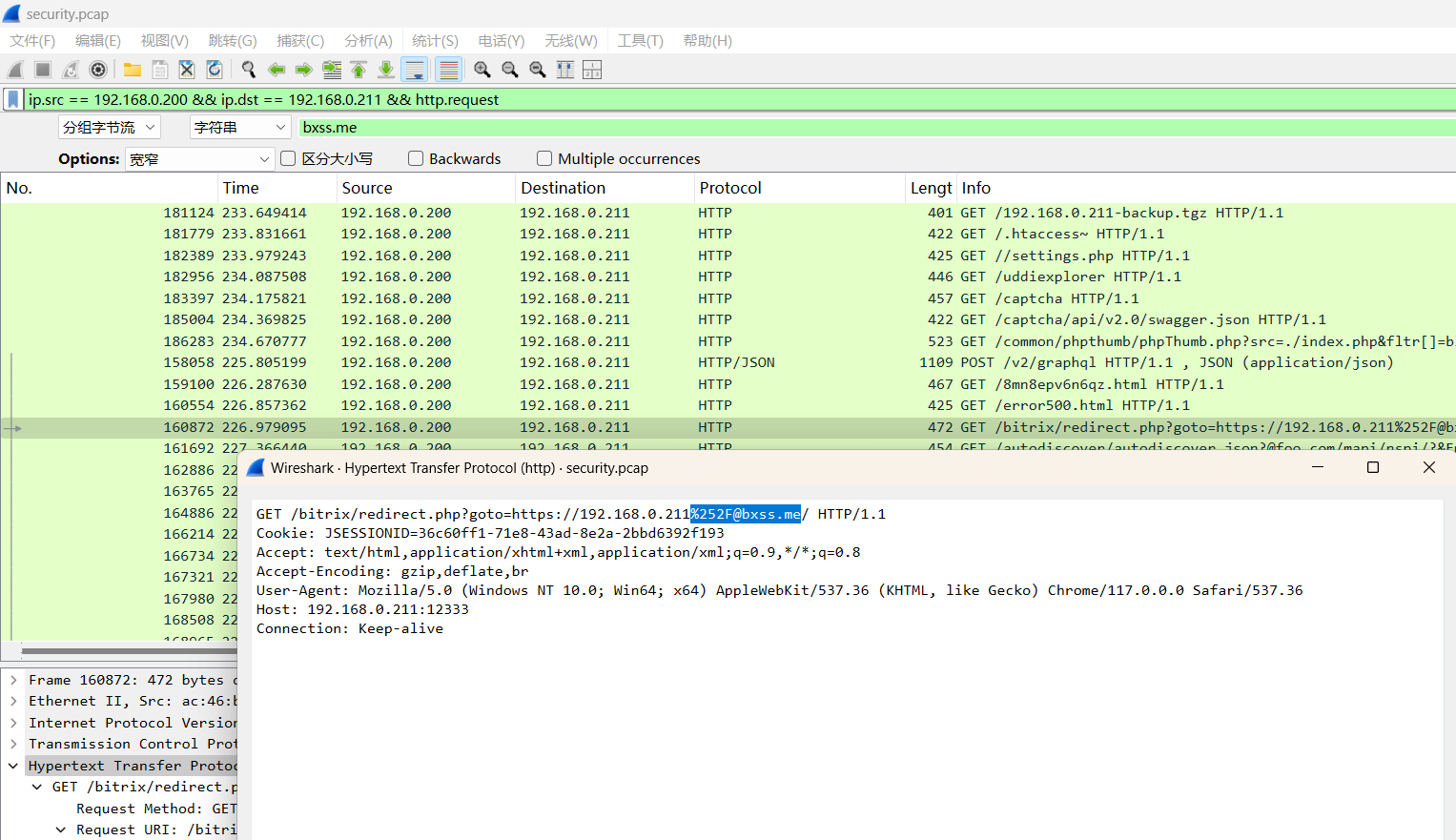Close this capture file
This screenshot has width=1456, height=840.
pos(187,70)
